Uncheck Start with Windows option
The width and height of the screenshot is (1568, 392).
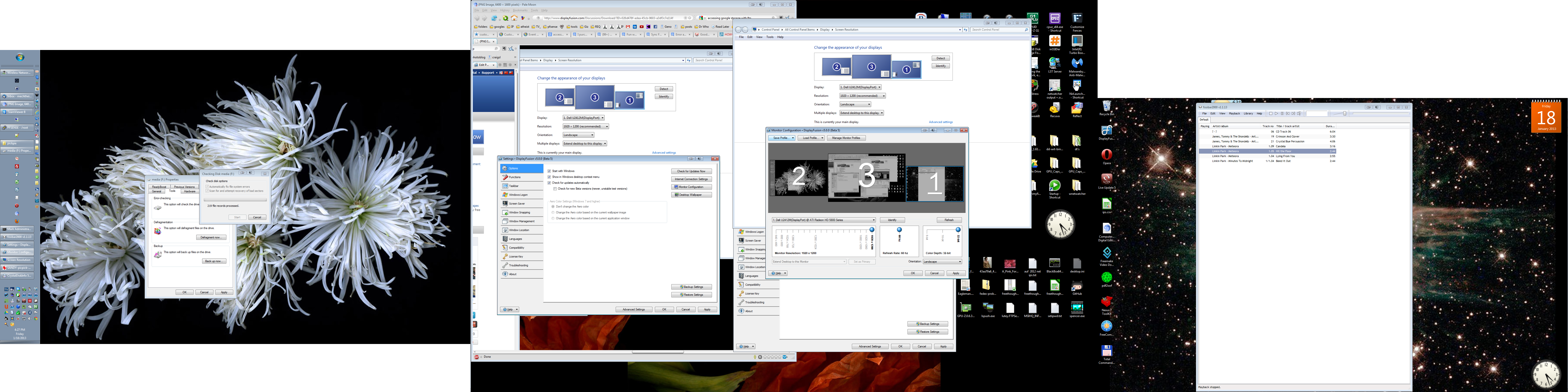point(549,171)
